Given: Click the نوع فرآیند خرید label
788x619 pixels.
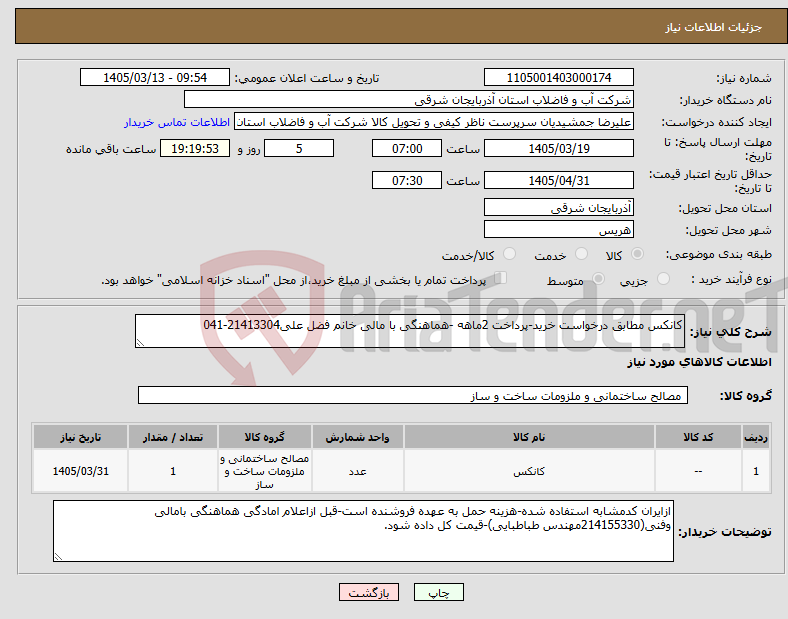Looking at the screenshot, I should click(731, 279).
